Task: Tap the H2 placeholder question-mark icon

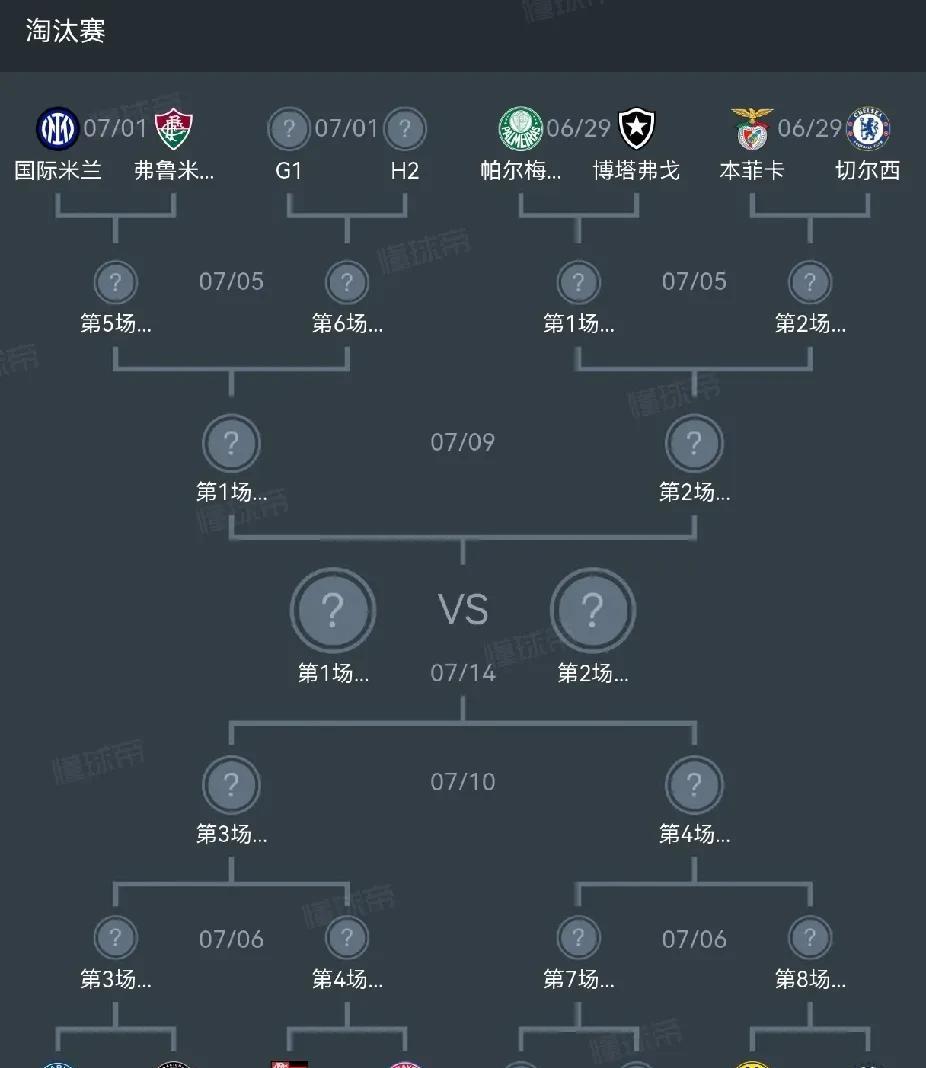Action: [404, 129]
